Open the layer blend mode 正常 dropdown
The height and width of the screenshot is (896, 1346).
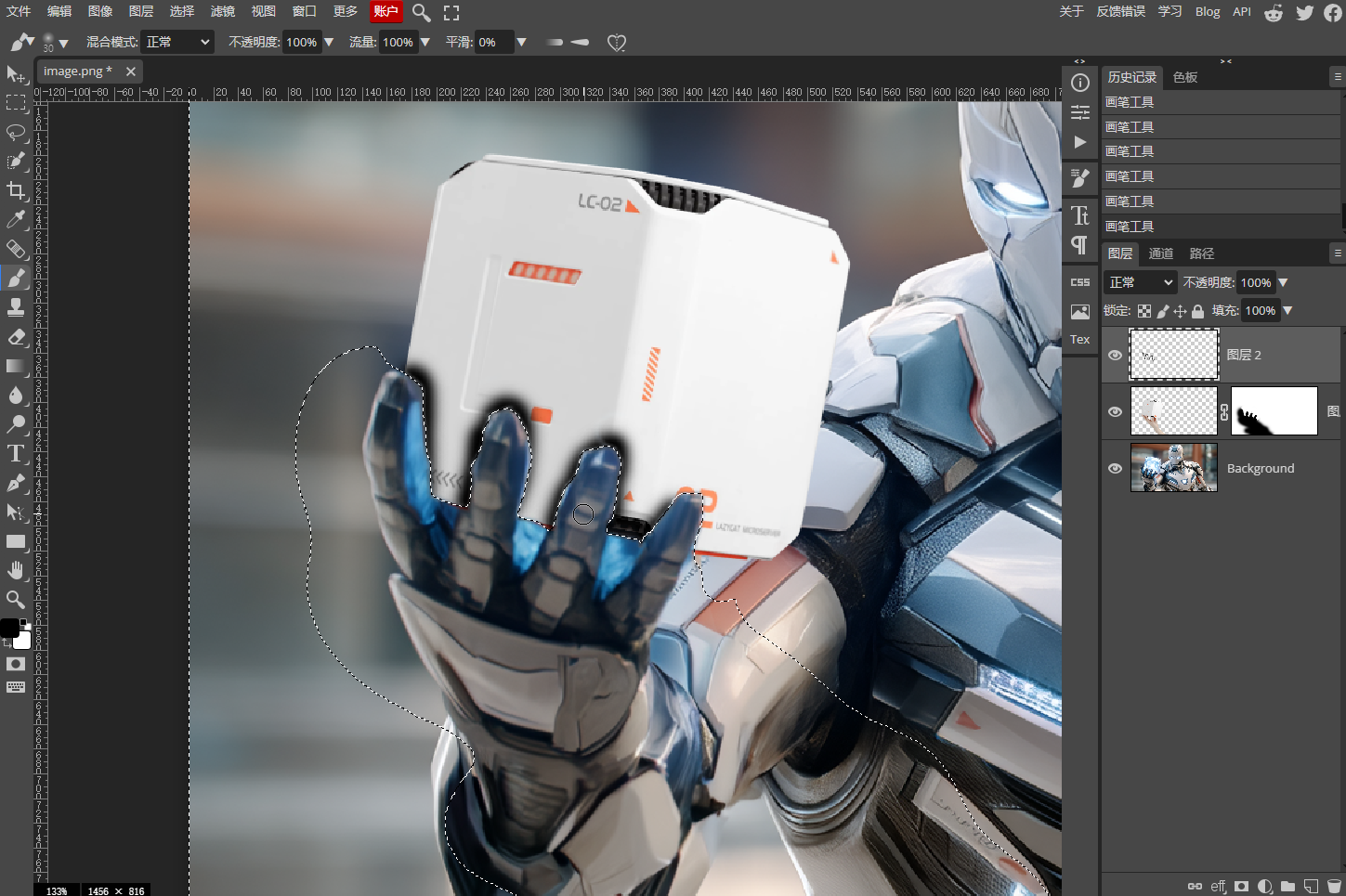1141,282
